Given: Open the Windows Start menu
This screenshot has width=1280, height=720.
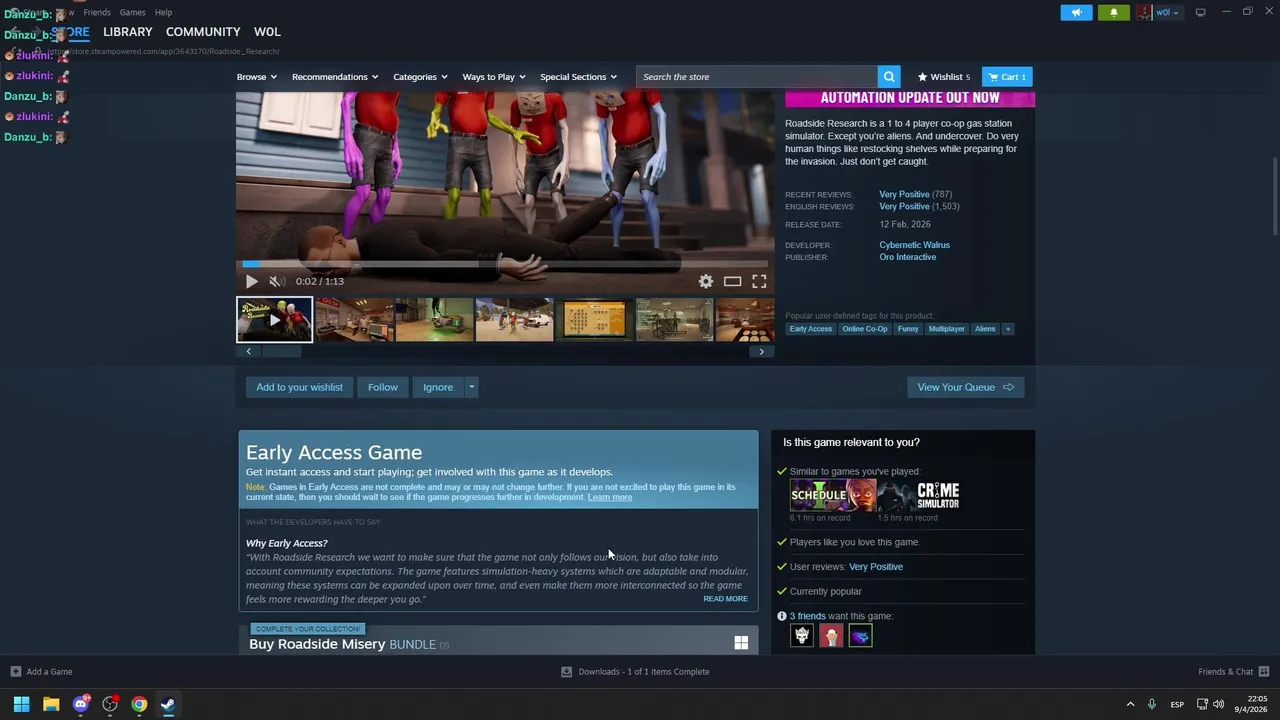Looking at the screenshot, I should click(21, 704).
